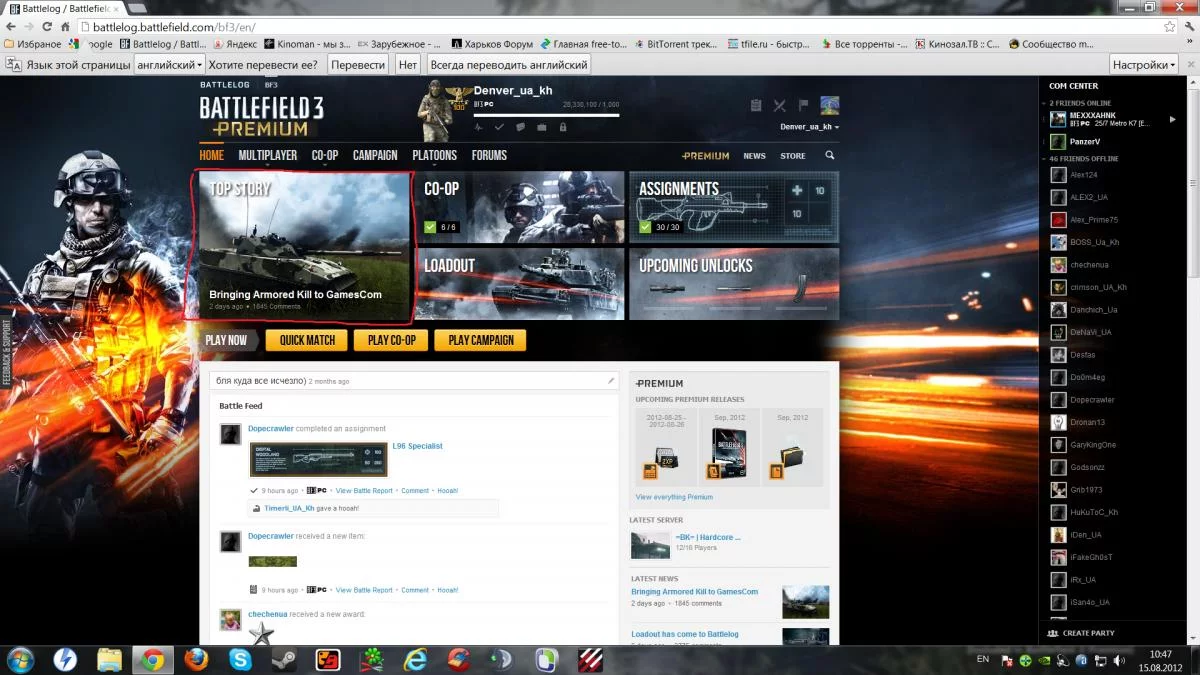
Task: Click the user avatar thumbnail in header
Action: 829,105
